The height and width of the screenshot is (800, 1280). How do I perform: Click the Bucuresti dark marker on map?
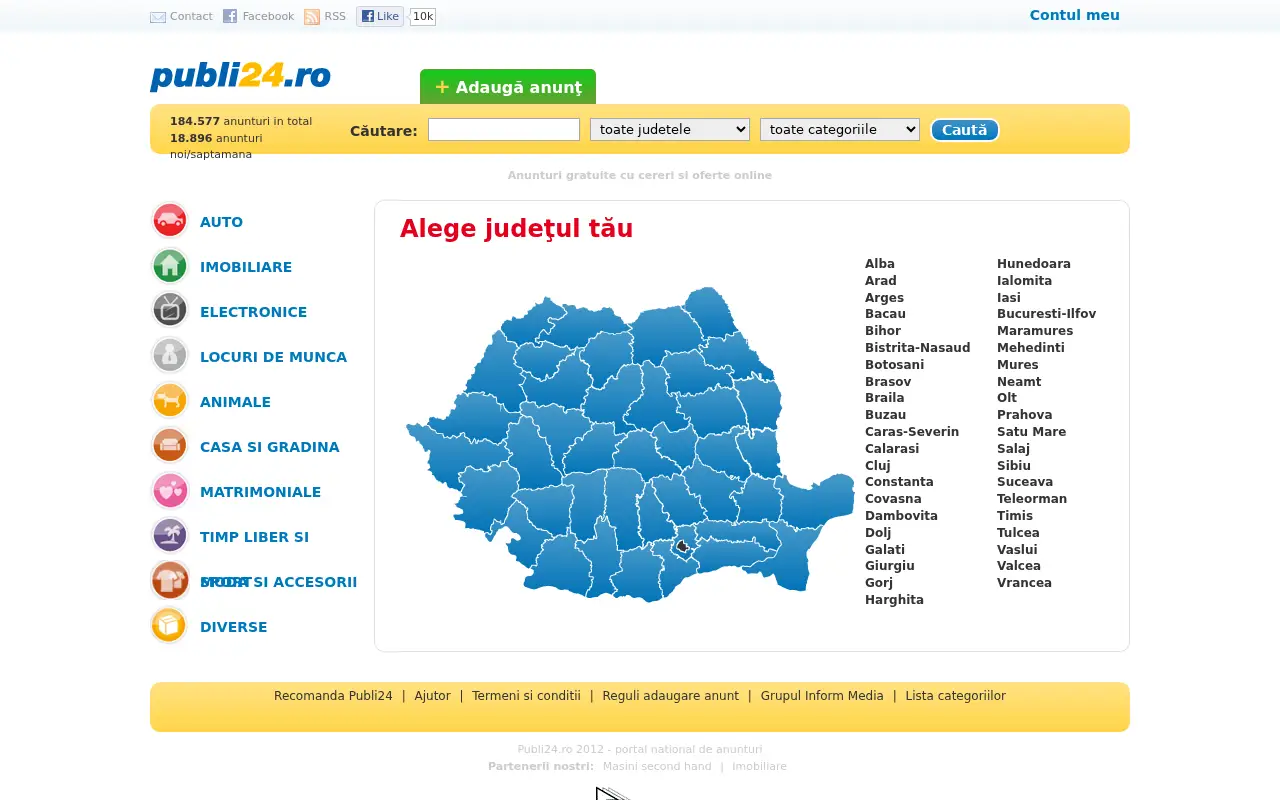point(683,546)
